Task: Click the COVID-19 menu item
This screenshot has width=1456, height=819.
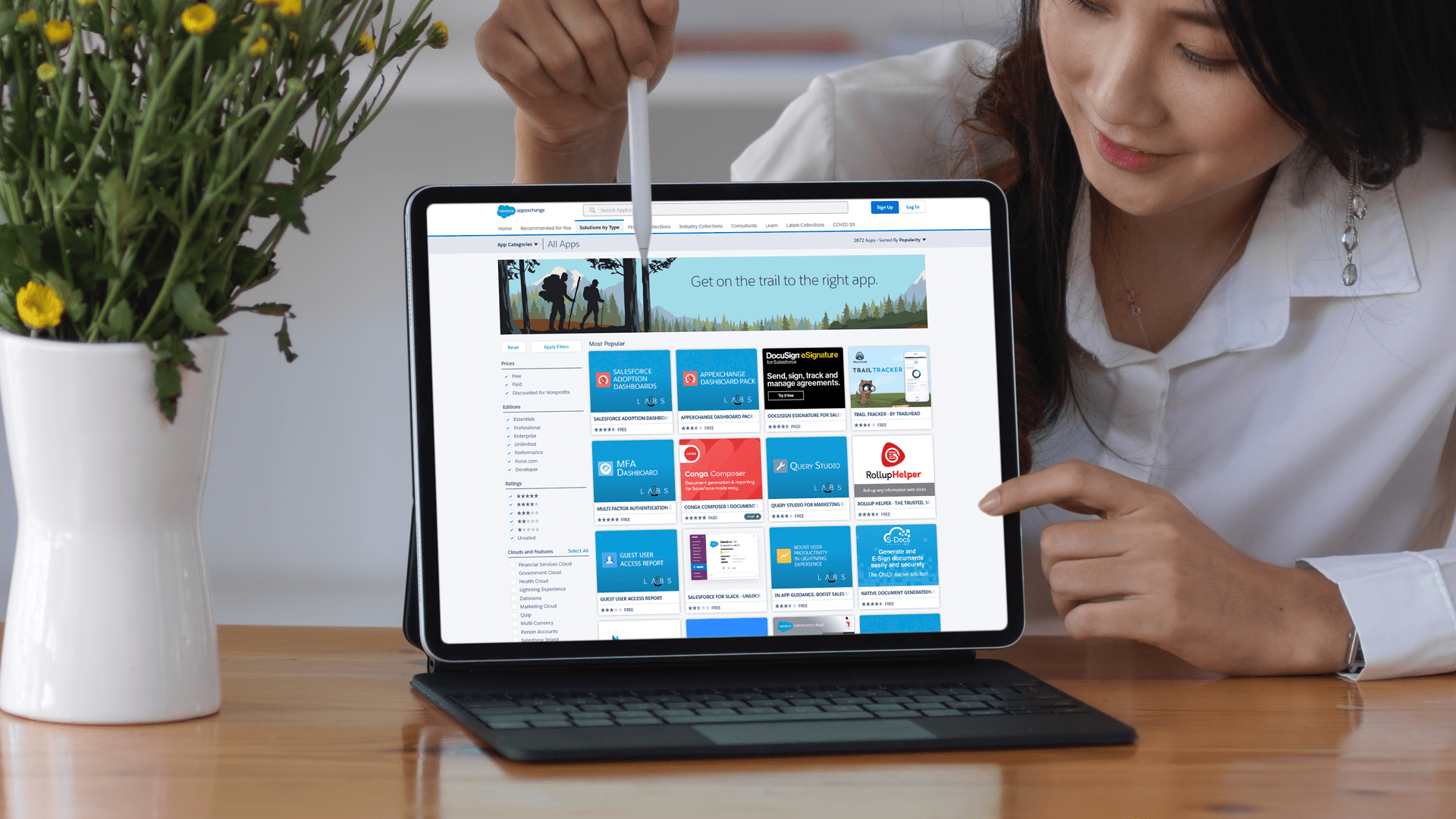Action: pyautogui.click(x=842, y=225)
